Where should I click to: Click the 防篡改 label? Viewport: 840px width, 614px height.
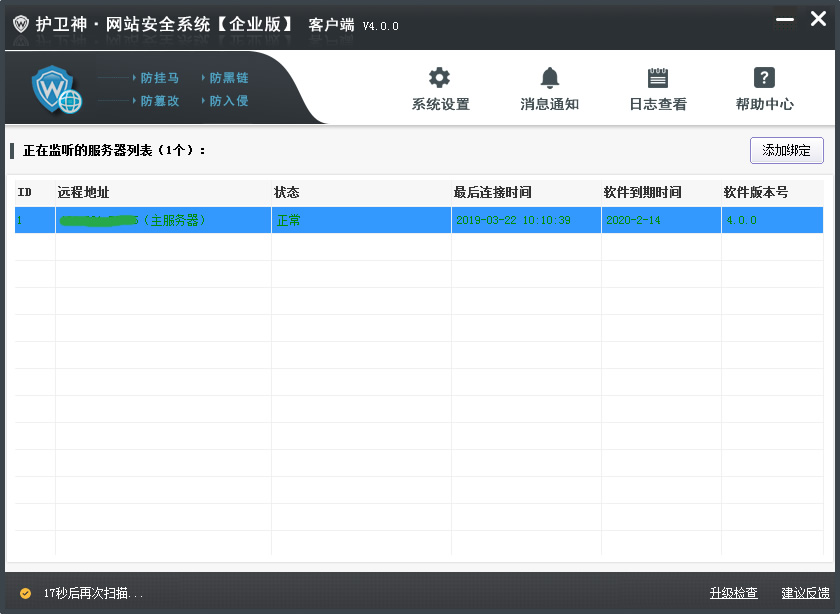160,101
